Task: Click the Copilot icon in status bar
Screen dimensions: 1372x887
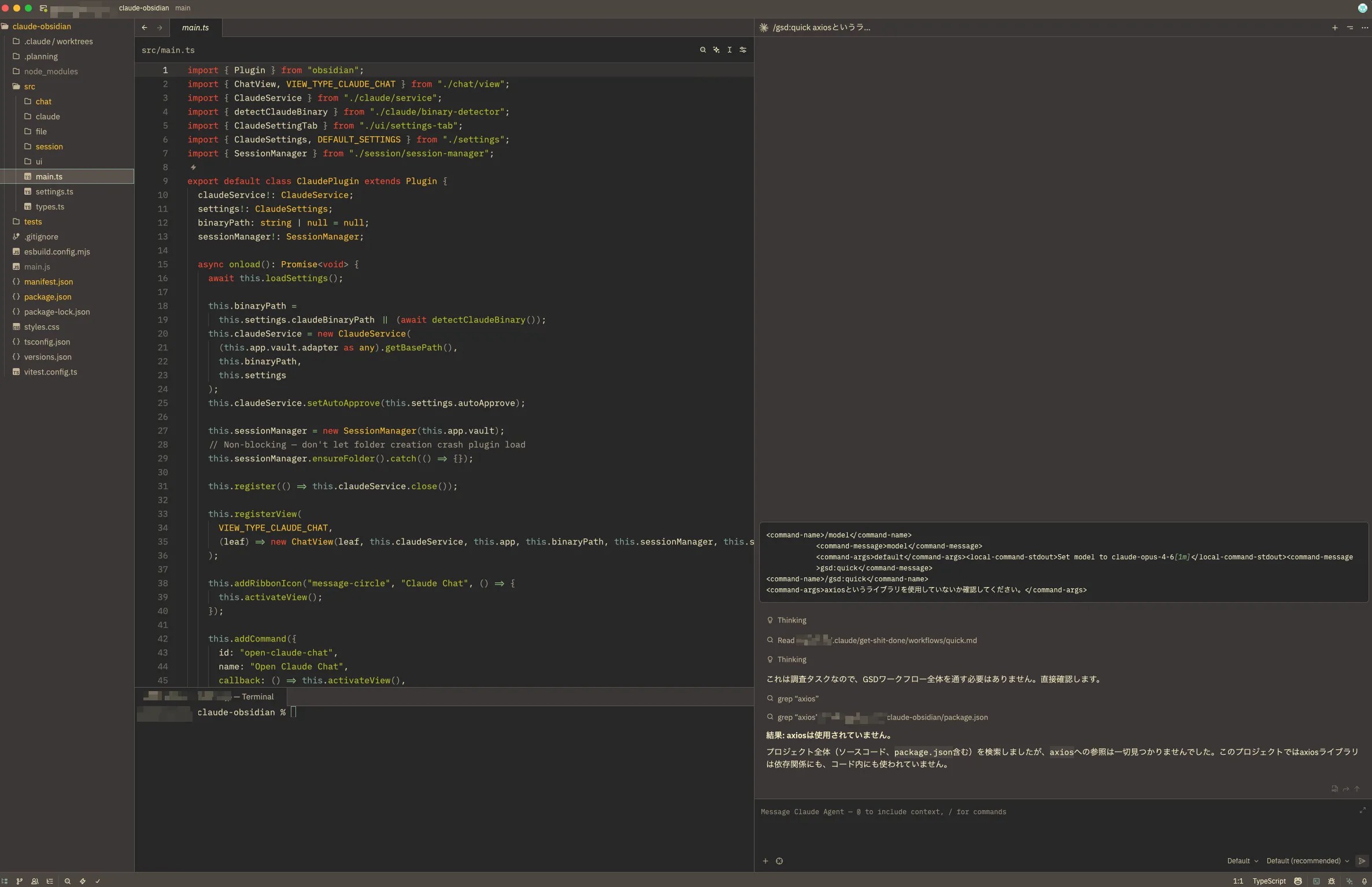Action: point(1298,881)
